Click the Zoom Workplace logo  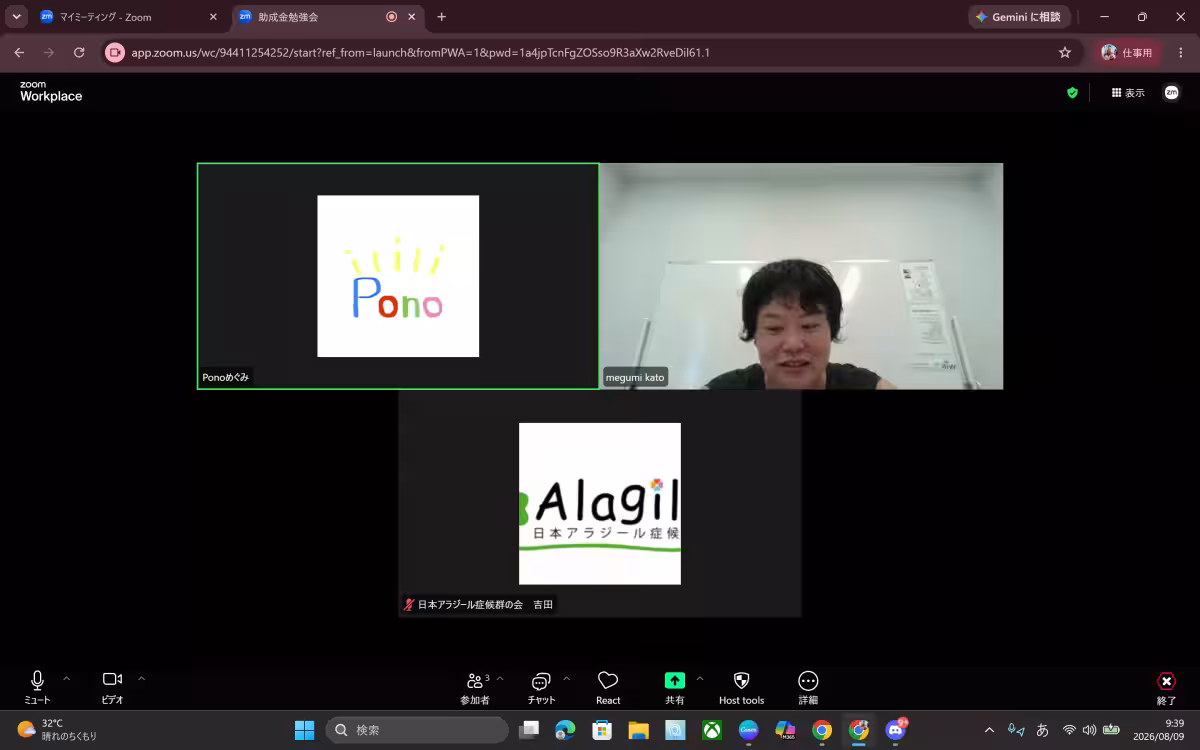(x=51, y=92)
